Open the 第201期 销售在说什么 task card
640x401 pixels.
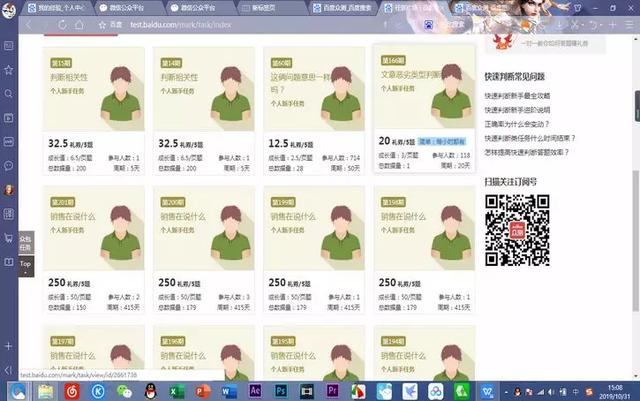[95, 230]
